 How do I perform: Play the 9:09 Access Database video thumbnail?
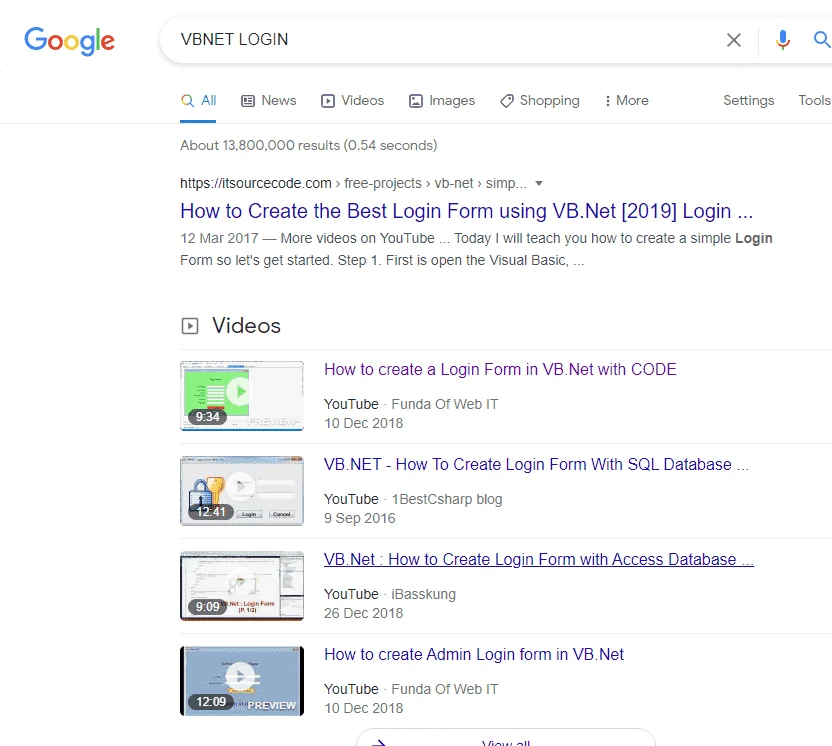[x=242, y=586]
